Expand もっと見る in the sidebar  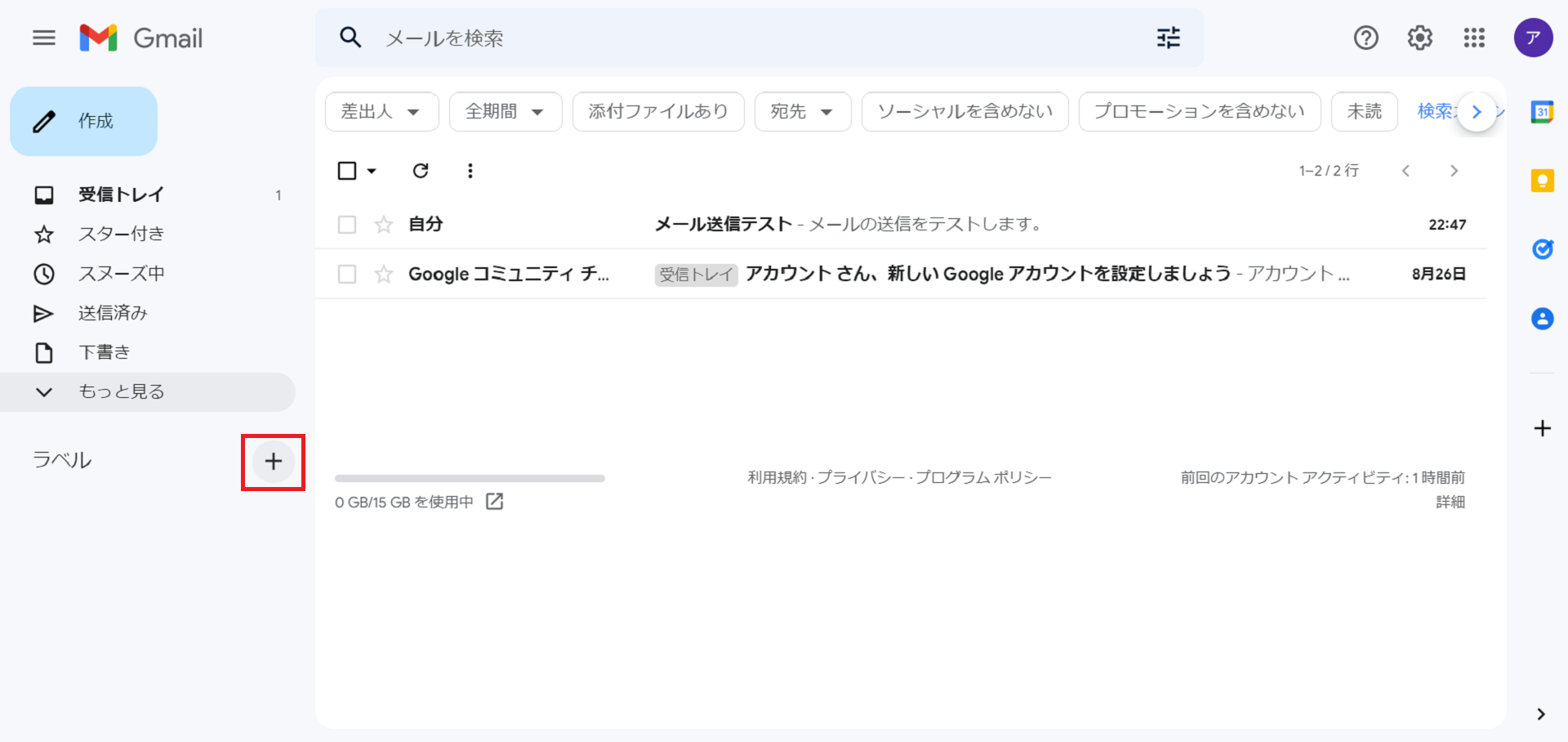(121, 392)
